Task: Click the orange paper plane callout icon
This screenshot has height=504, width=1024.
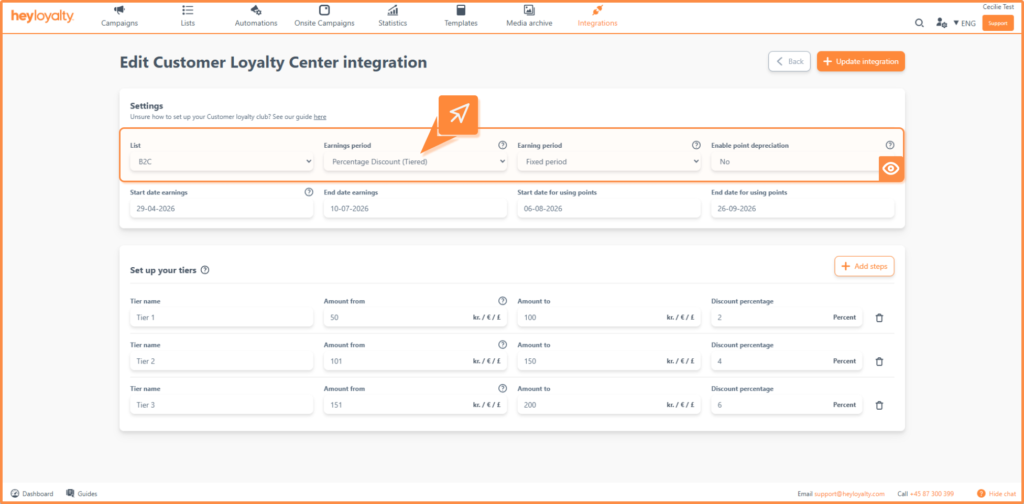Action: tap(458, 115)
